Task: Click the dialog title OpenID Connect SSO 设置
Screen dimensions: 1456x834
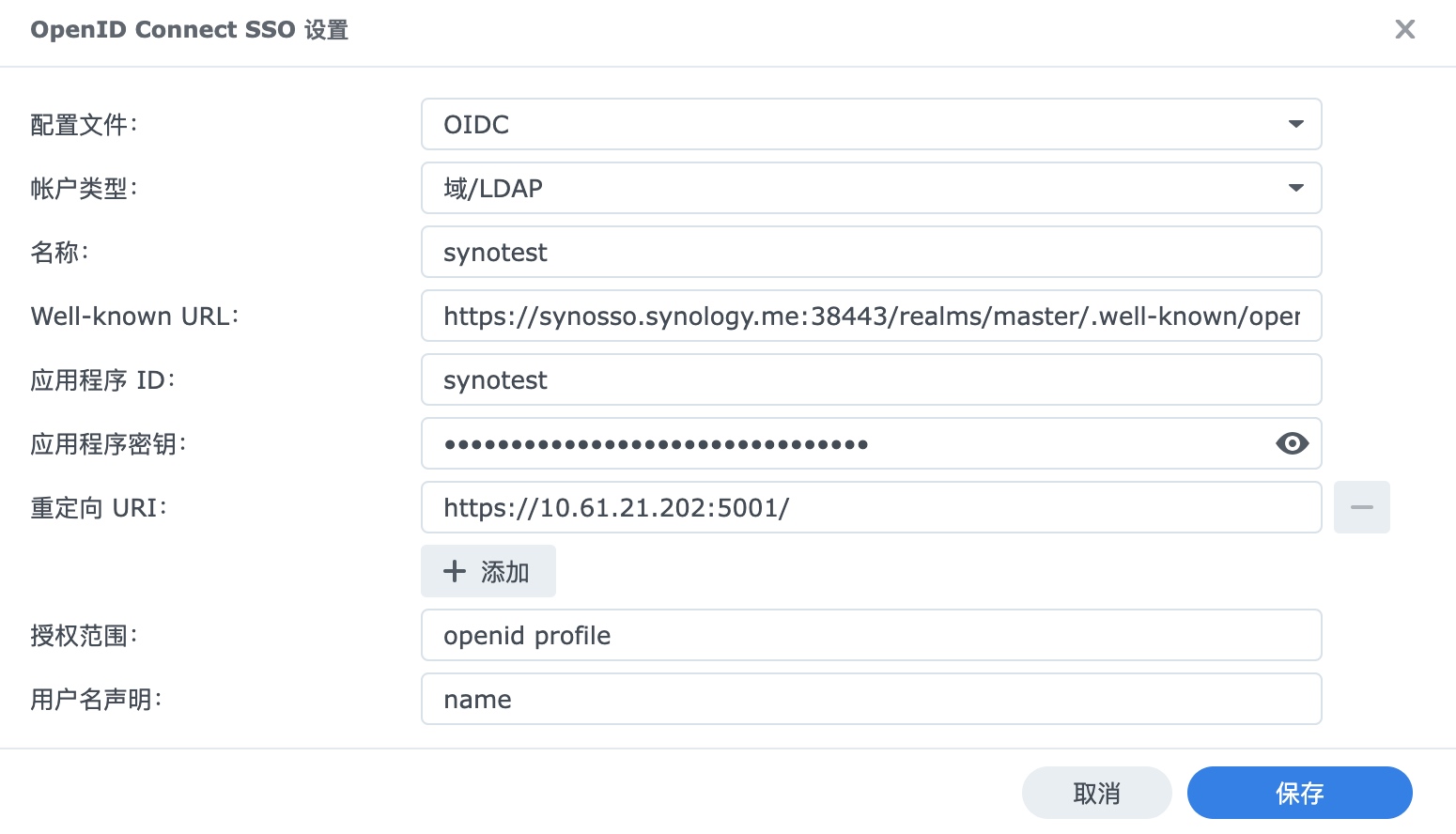Action: click(x=190, y=30)
